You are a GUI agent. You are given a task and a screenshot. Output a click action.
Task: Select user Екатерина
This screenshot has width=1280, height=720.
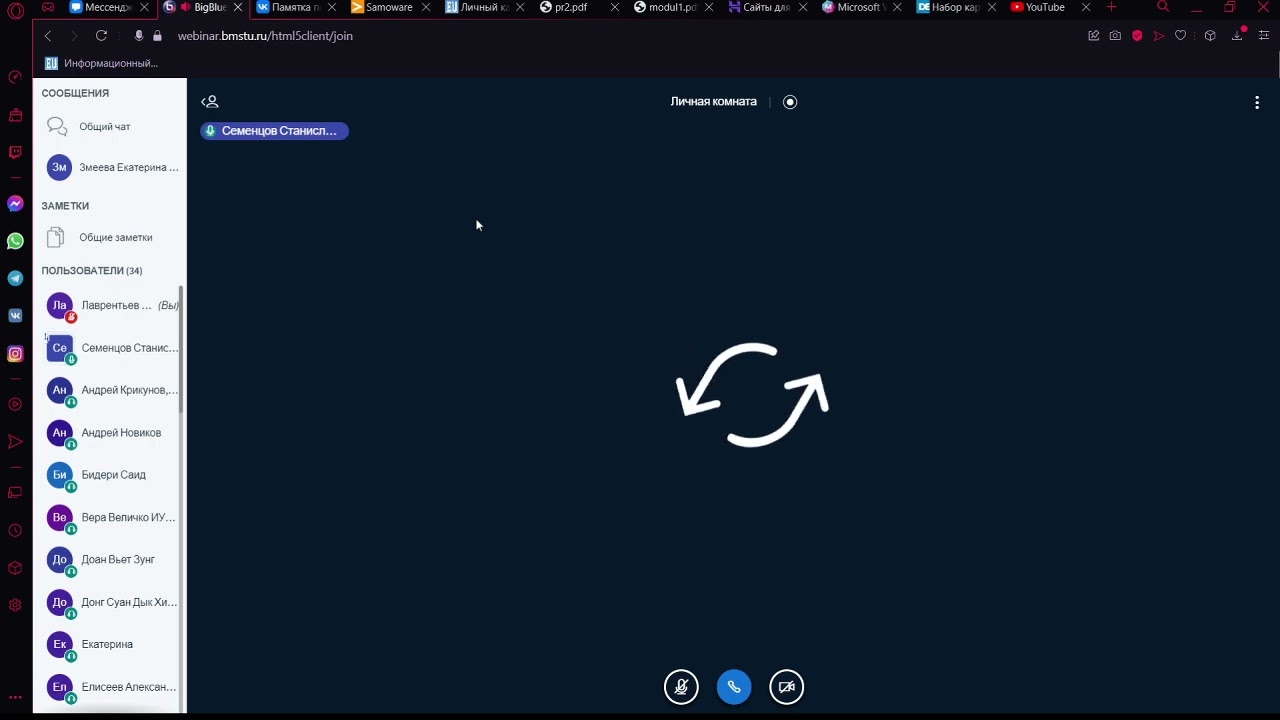(x=110, y=645)
